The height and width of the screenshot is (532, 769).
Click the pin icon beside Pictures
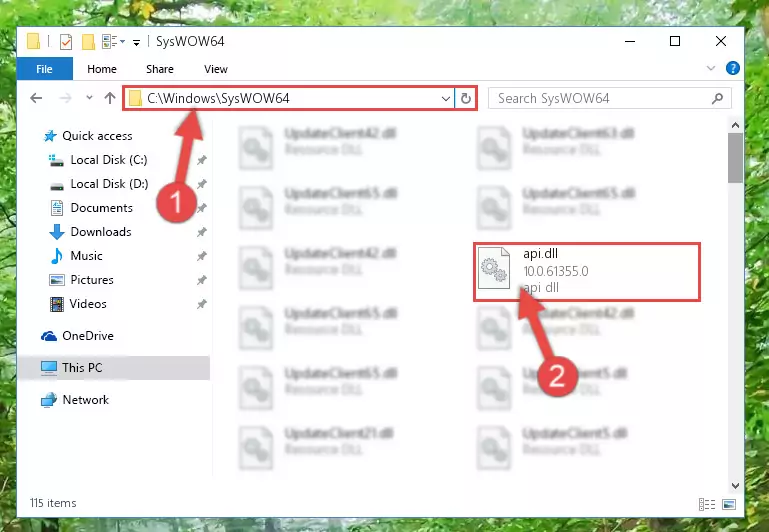point(202,280)
